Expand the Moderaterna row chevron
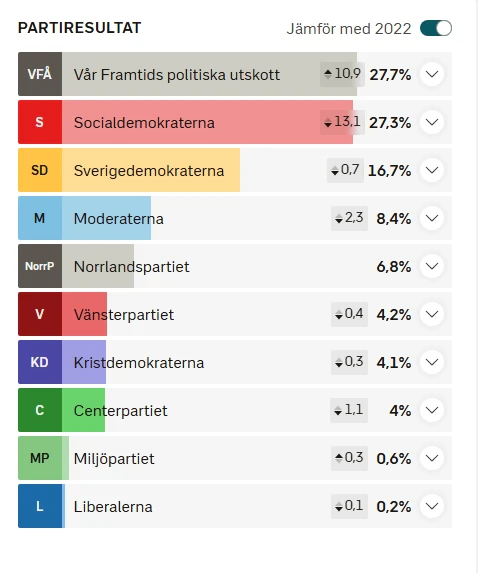This screenshot has width=478, height=573. coord(432,218)
